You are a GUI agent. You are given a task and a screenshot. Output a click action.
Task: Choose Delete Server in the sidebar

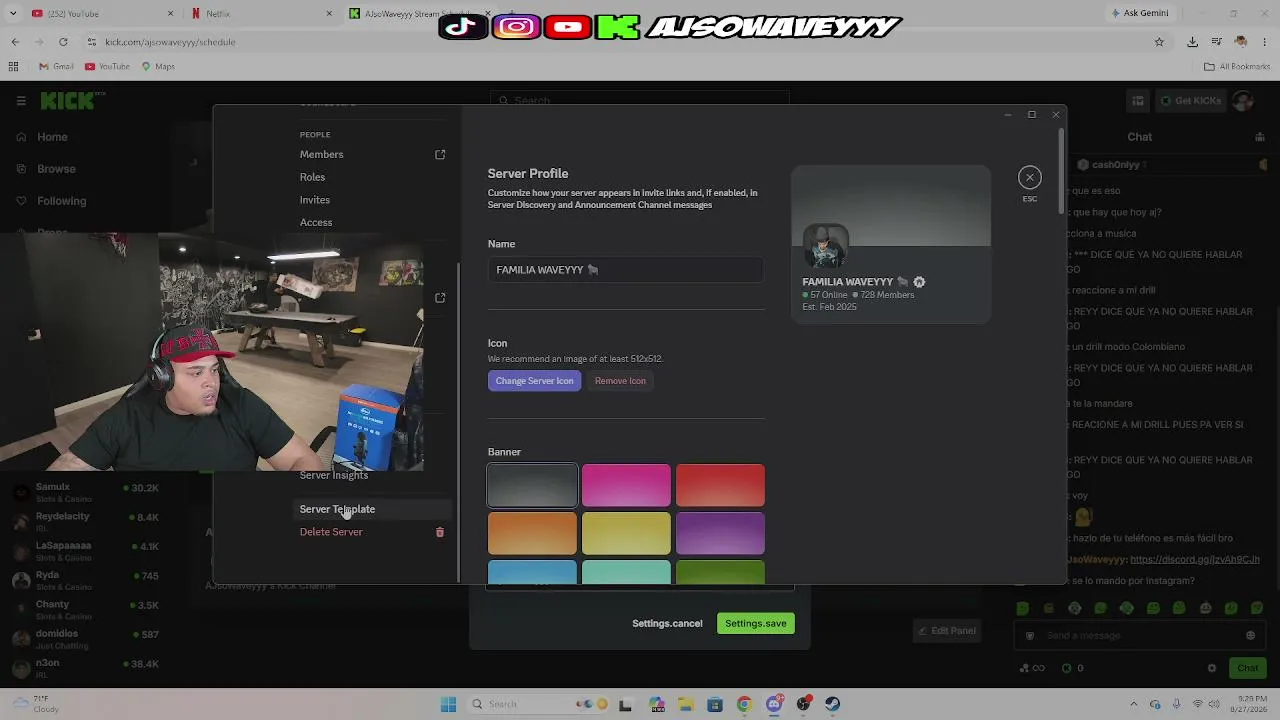[x=331, y=532]
